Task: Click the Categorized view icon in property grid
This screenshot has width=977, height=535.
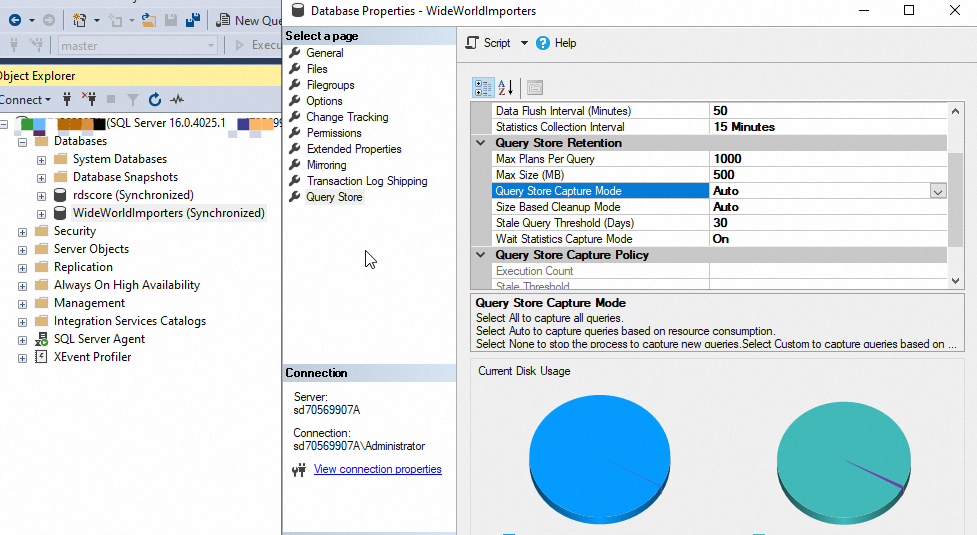Action: [483, 88]
